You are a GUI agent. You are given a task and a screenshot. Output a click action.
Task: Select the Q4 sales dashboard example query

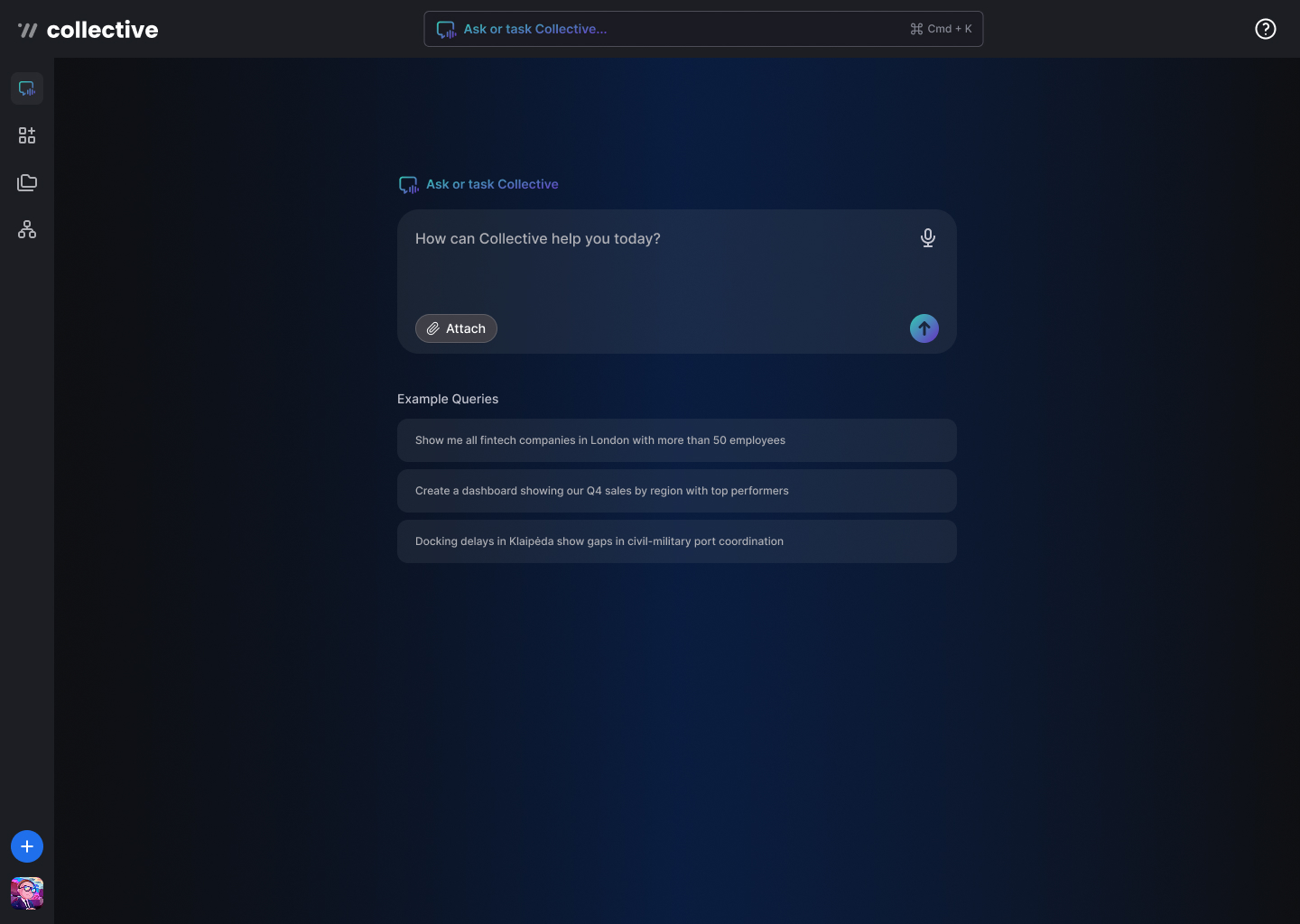677,491
